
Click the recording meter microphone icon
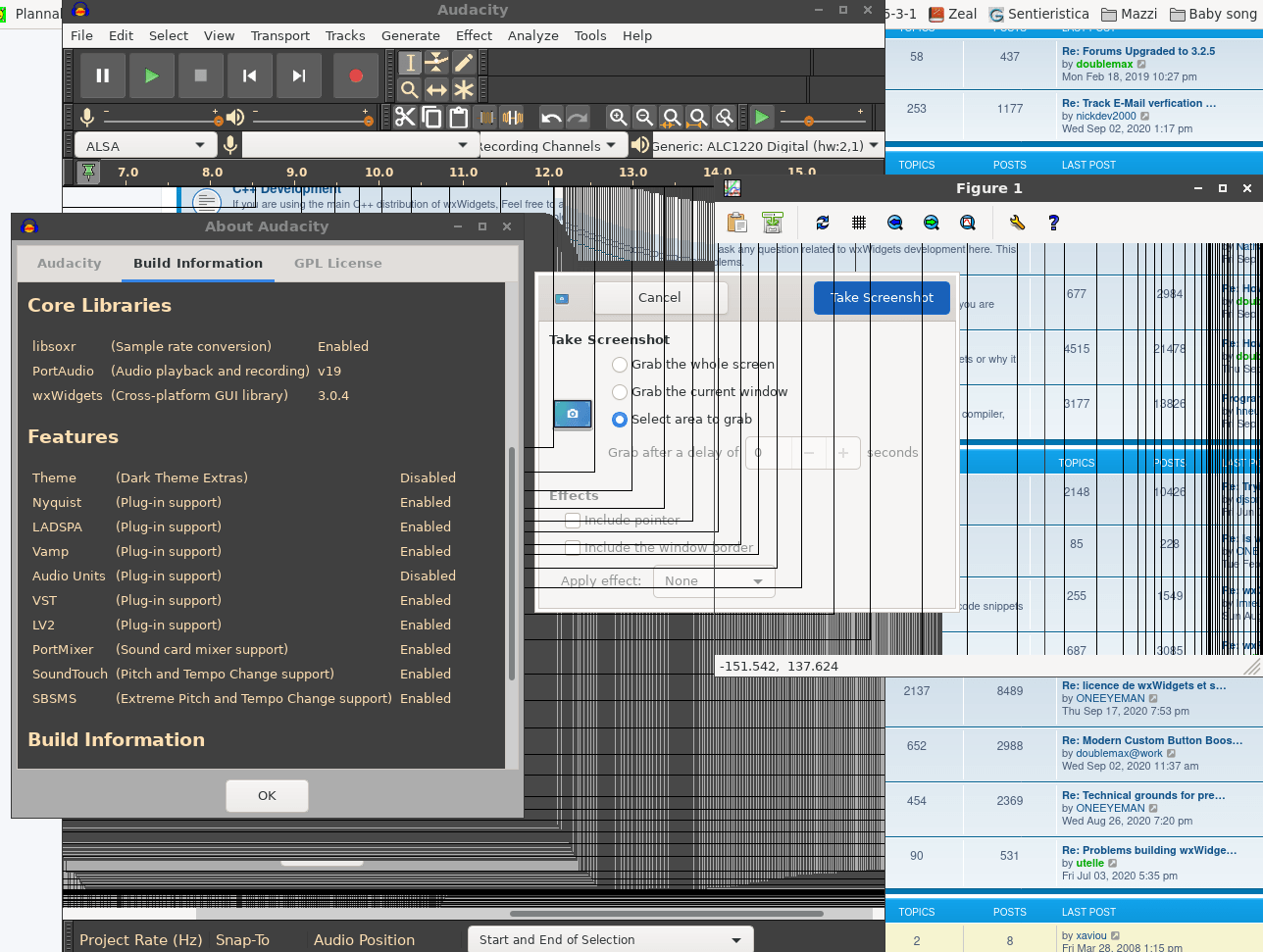87,118
